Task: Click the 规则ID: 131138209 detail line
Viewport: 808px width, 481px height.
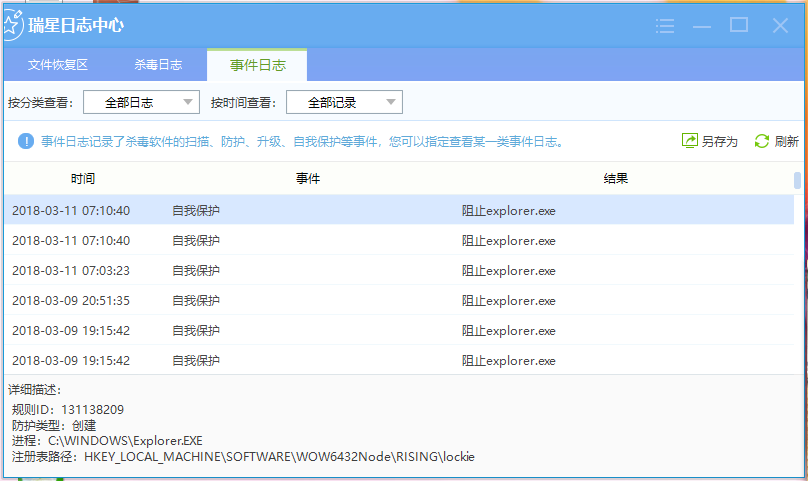Action: point(68,409)
